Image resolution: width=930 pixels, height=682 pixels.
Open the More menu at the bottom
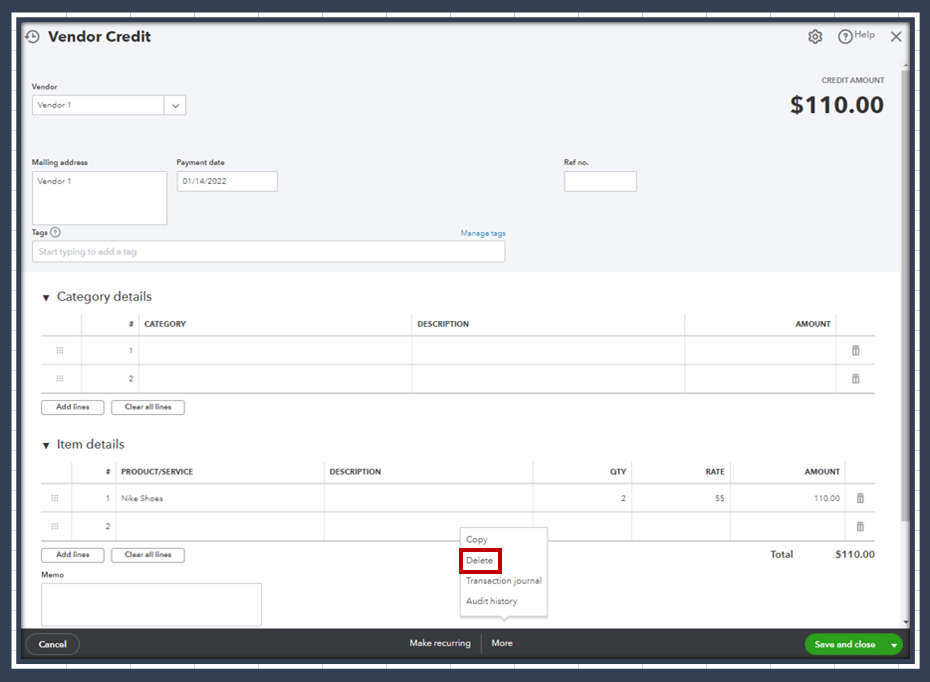[501, 644]
